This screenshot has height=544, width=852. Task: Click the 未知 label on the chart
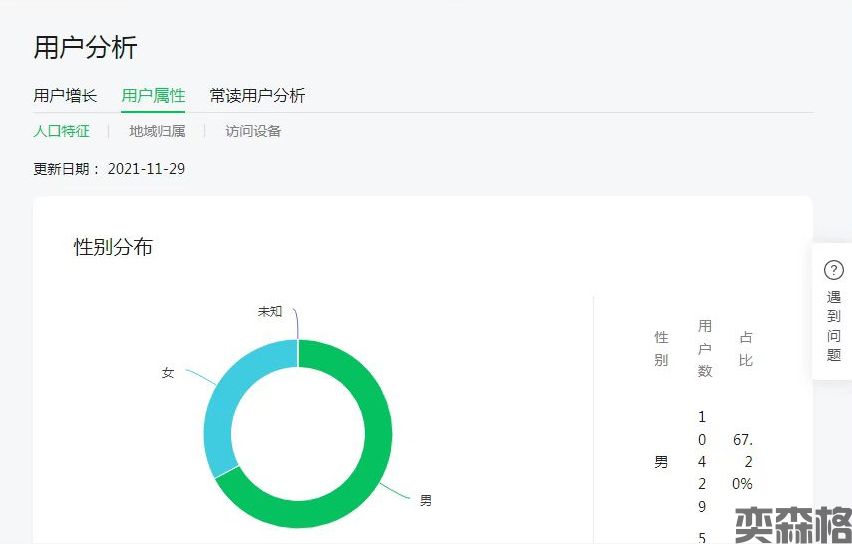point(270,311)
